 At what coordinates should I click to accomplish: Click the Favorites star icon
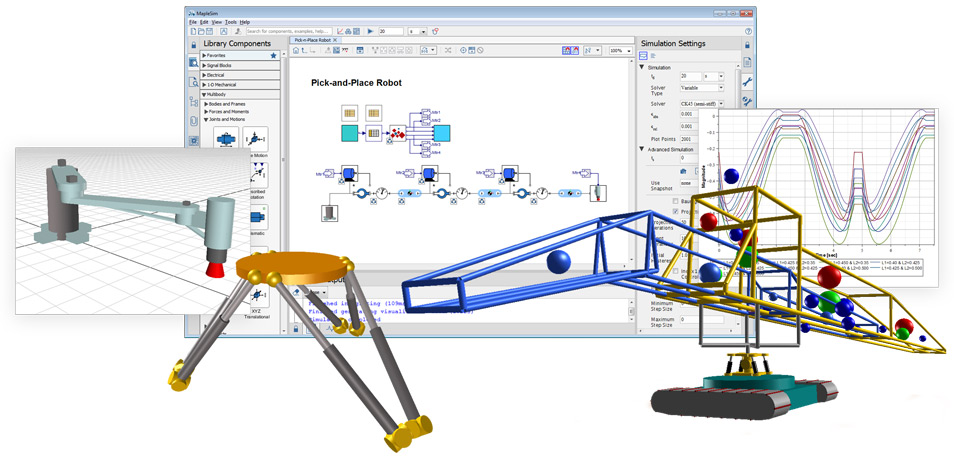274,56
